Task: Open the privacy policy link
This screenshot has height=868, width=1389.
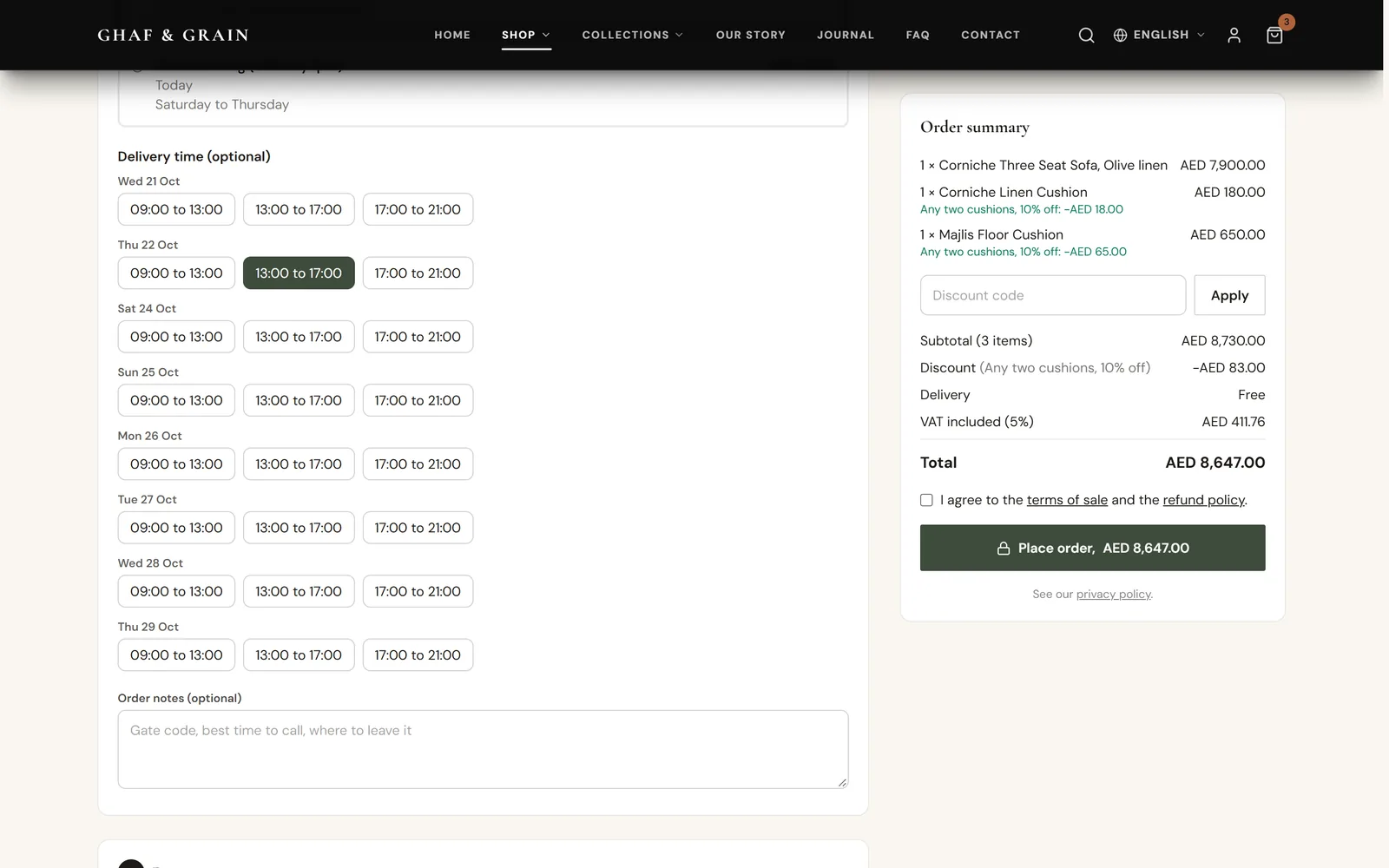Action: click(1114, 594)
